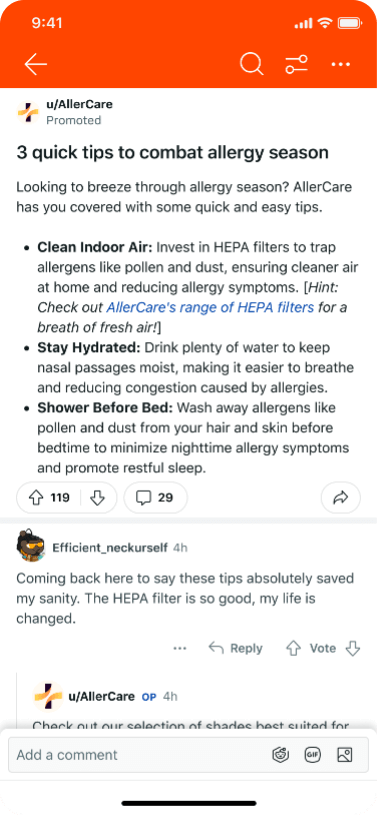The width and height of the screenshot is (381, 818).
Task: Open the search magnifier icon
Action: click(x=252, y=65)
